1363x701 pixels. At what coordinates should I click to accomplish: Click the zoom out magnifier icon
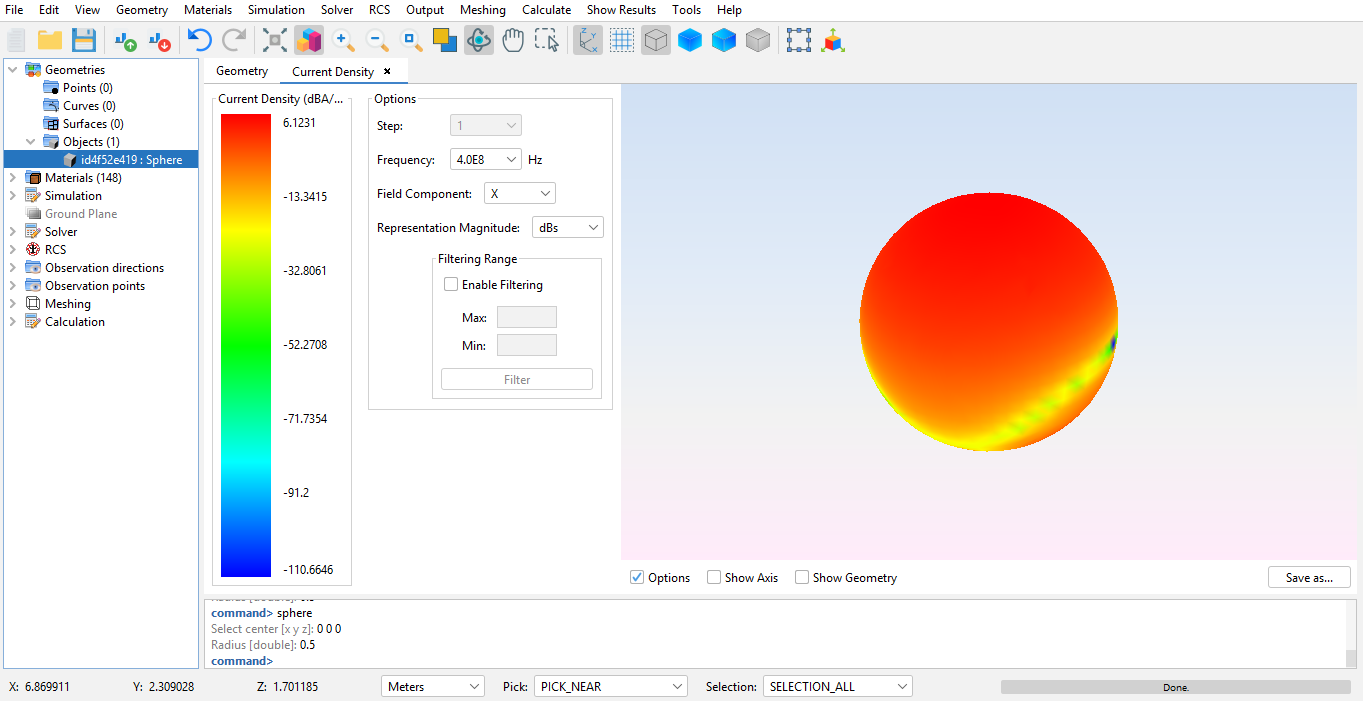pos(377,40)
